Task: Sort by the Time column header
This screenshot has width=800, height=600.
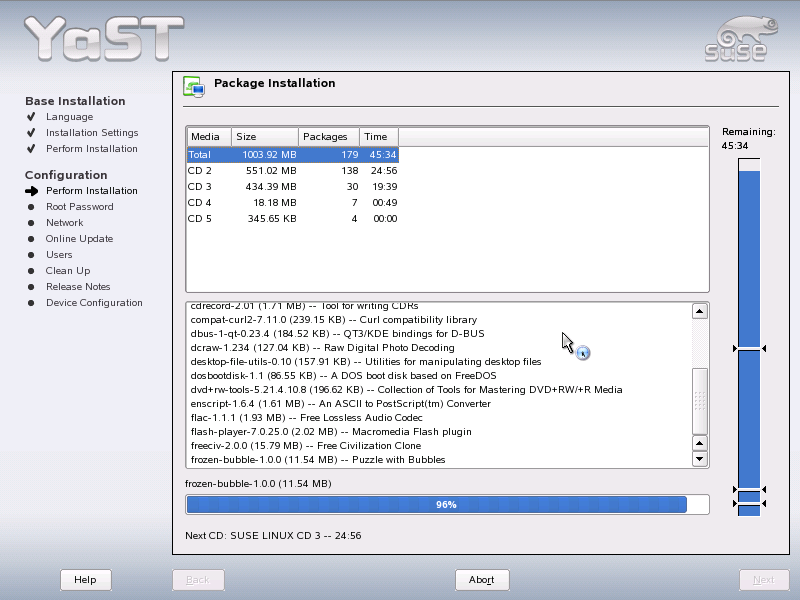Action: point(379,137)
